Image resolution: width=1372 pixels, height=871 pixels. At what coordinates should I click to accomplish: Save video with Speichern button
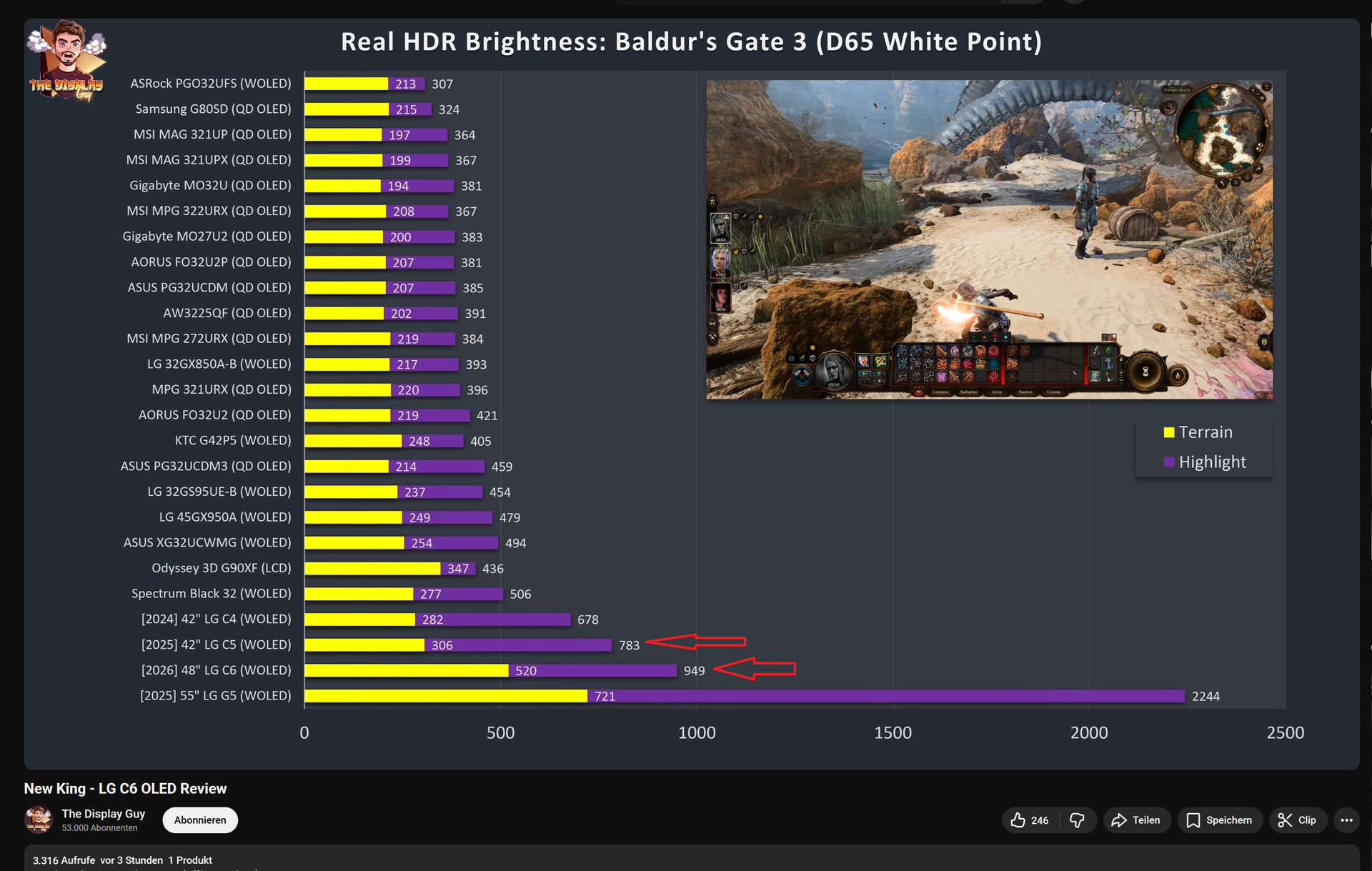pyautogui.click(x=1219, y=820)
